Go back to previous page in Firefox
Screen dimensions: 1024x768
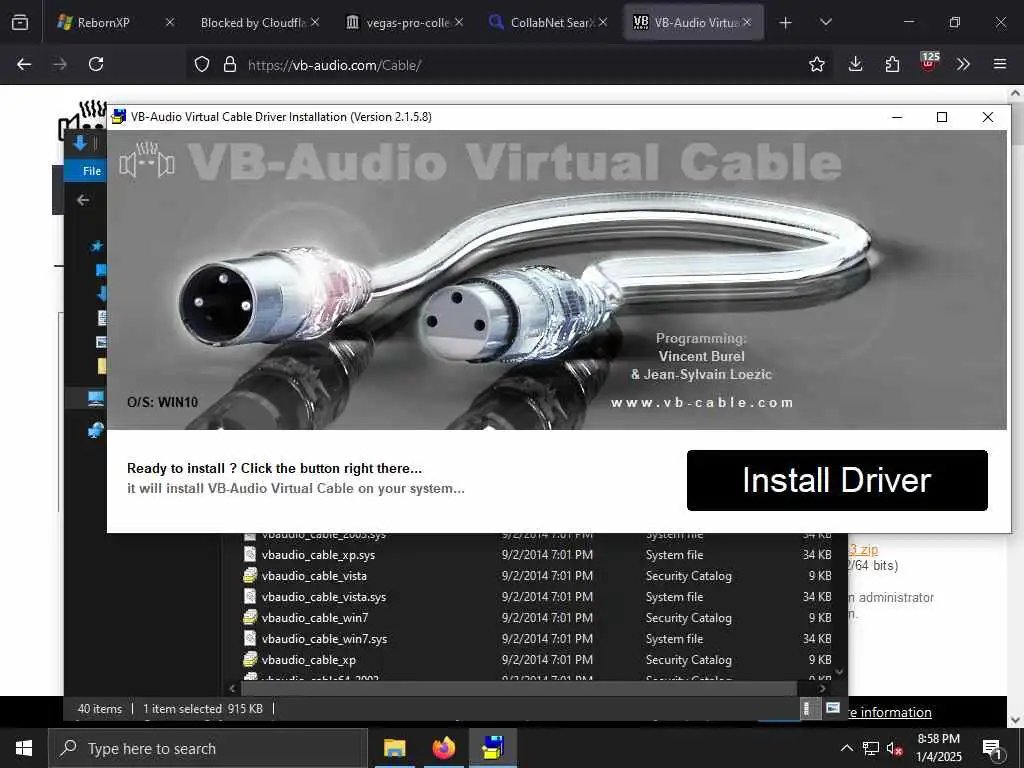coord(24,64)
